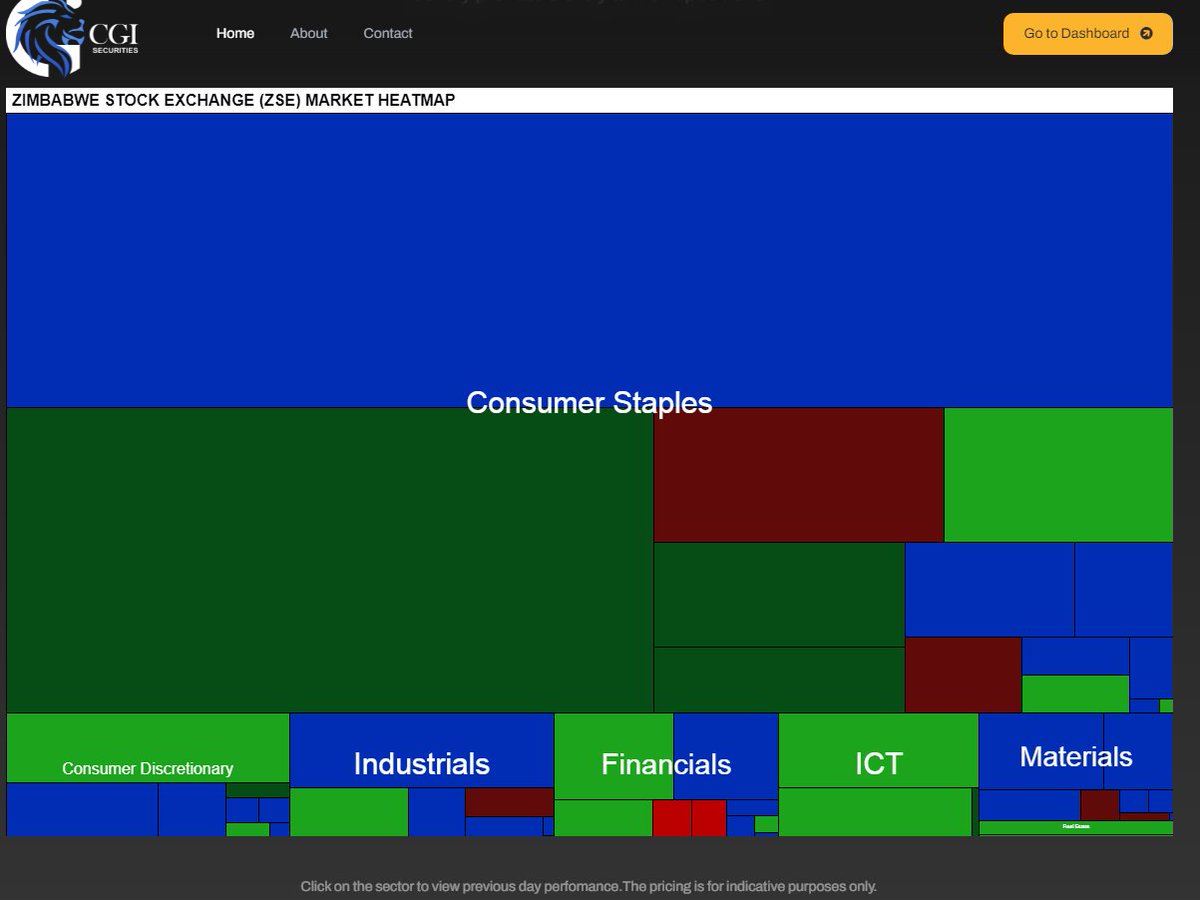Click the dark red tile beside Consumer Staples

(797, 473)
